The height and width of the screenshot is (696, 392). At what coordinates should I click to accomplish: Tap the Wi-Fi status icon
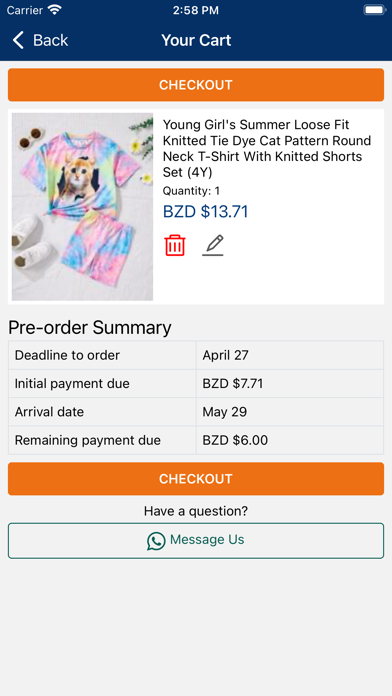(x=55, y=10)
